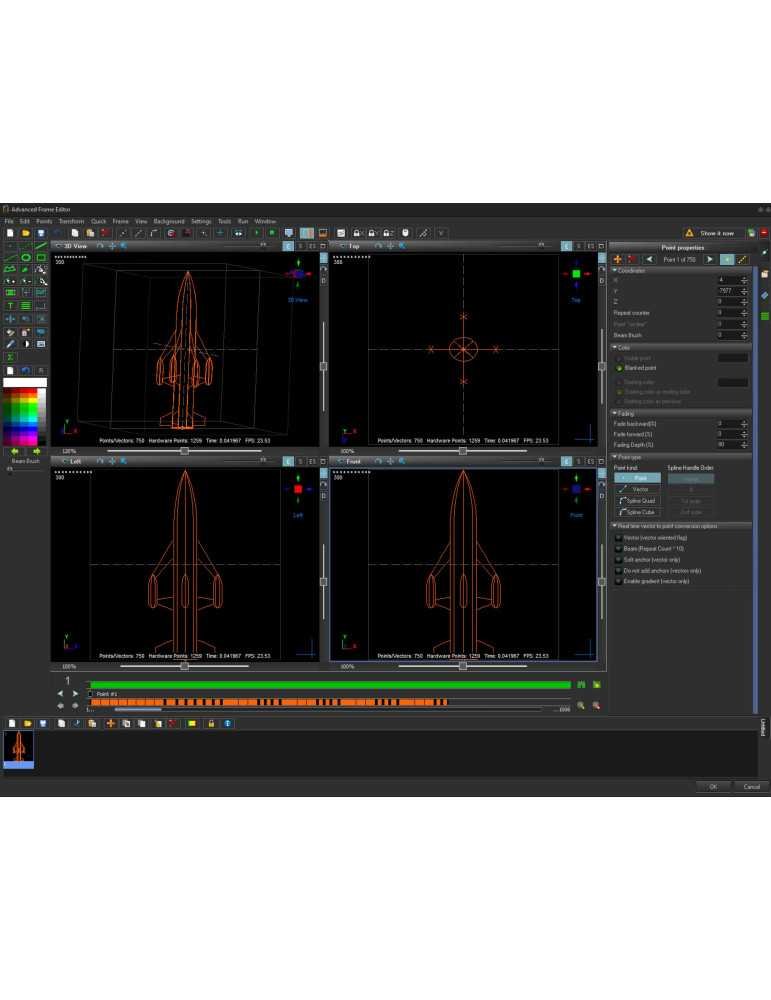This screenshot has width=771, height=1000.
Task: Go to previous point arrow in Point properties
Action: (648, 259)
